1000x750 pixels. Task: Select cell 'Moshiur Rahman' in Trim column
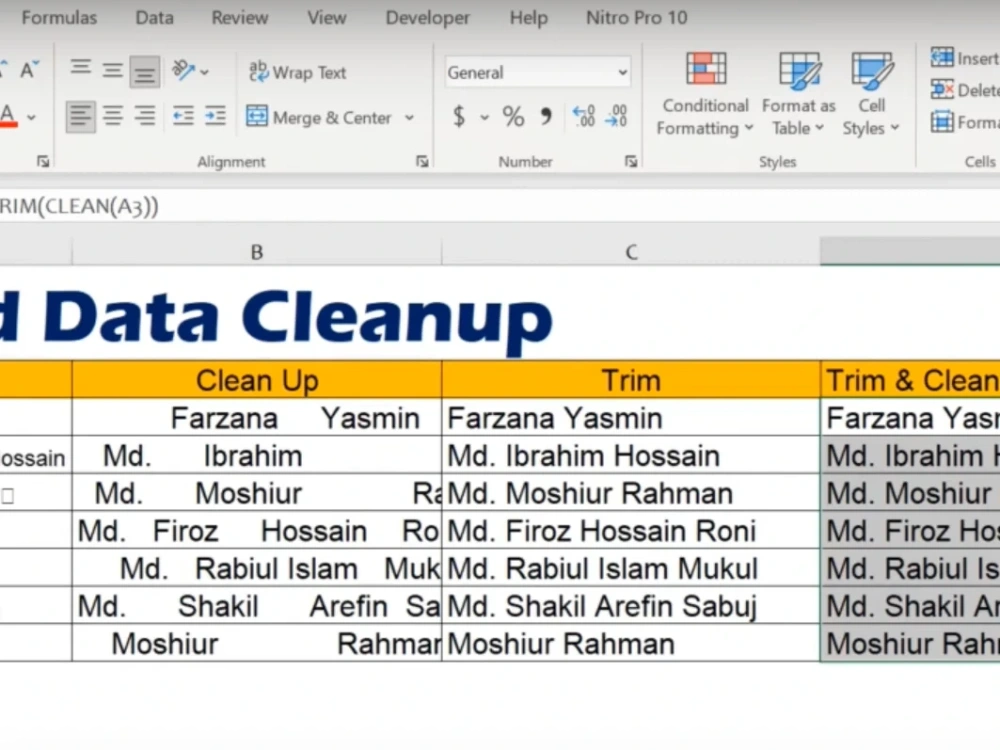[x=631, y=643]
